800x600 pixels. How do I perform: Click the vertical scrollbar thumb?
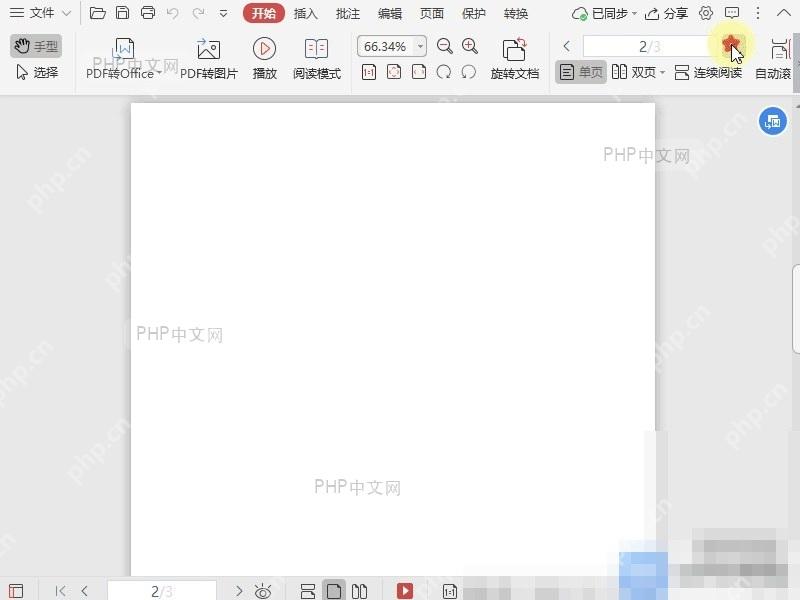point(796,309)
